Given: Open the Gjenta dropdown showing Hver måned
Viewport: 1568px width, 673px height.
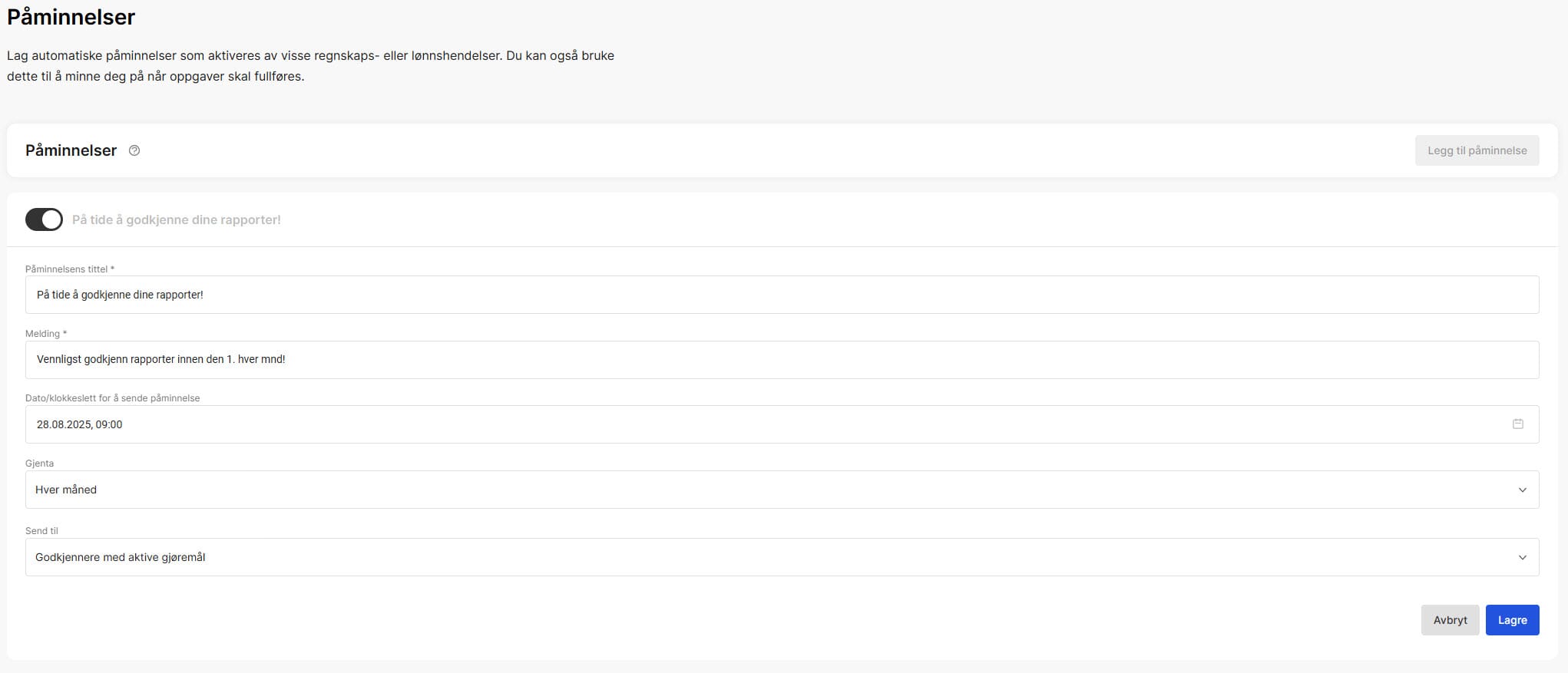Looking at the screenshot, I should tap(768, 490).
